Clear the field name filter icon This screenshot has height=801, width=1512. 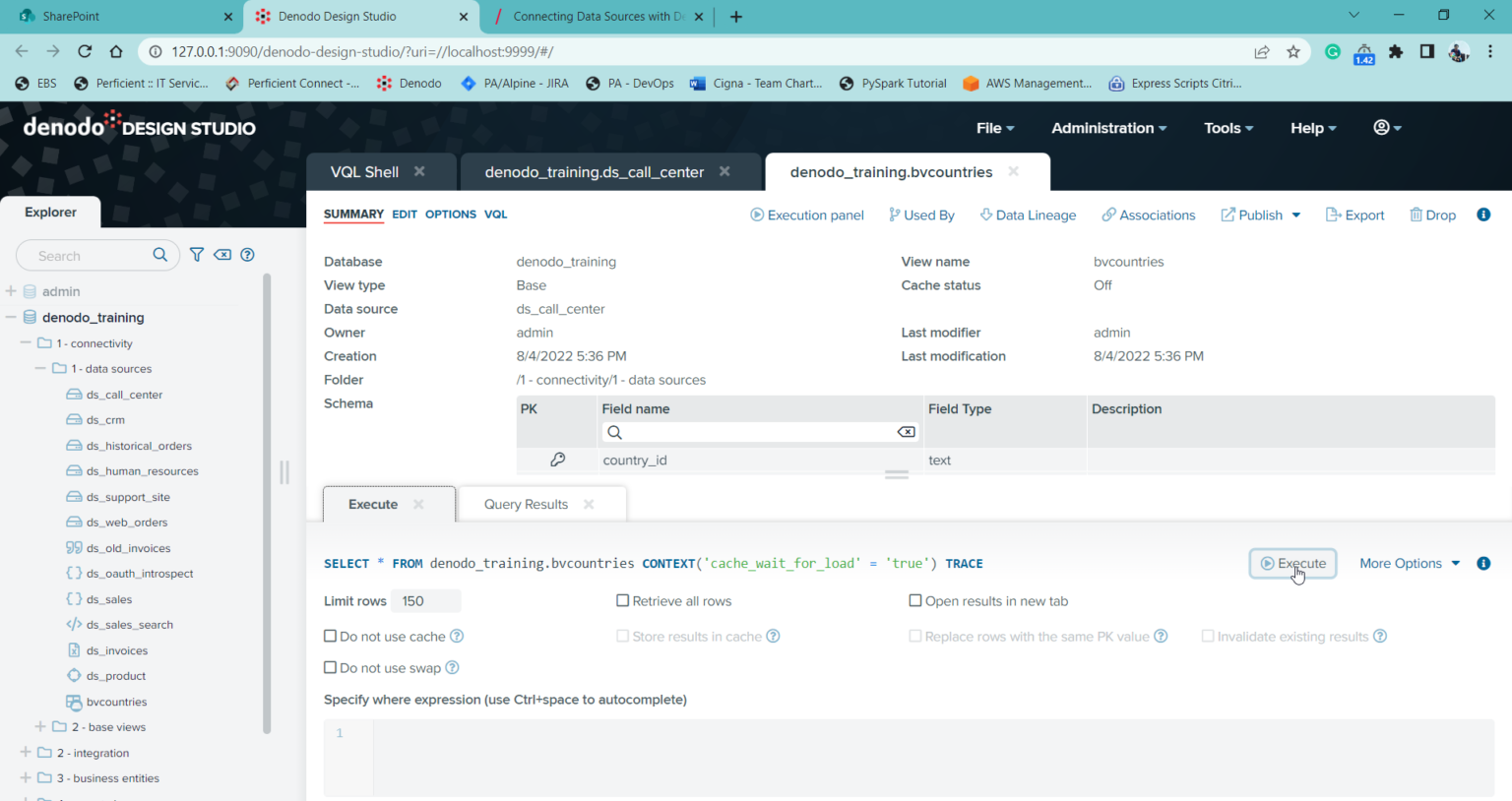[x=906, y=432]
